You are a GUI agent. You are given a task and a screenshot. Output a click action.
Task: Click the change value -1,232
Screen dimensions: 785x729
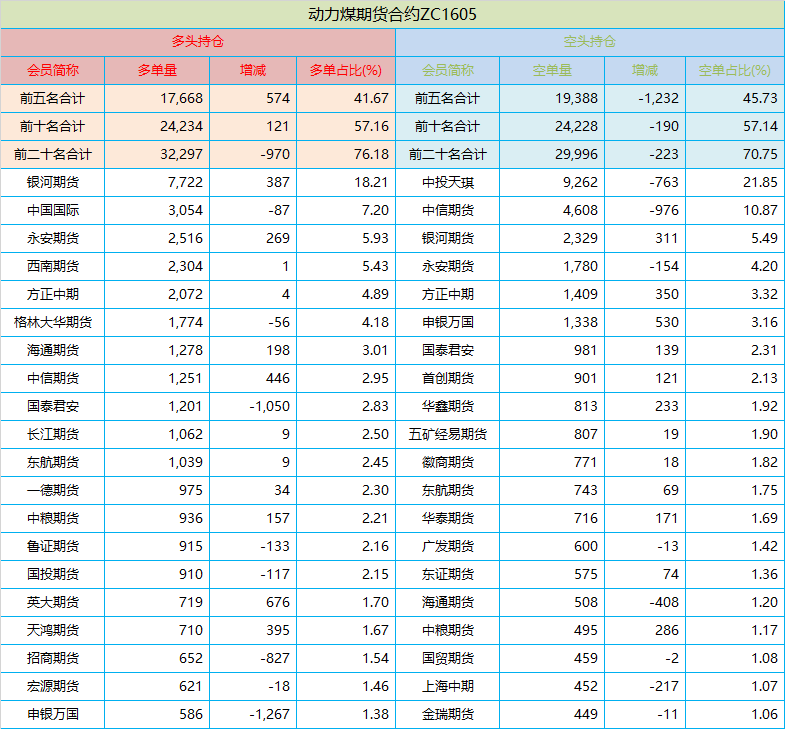658,98
